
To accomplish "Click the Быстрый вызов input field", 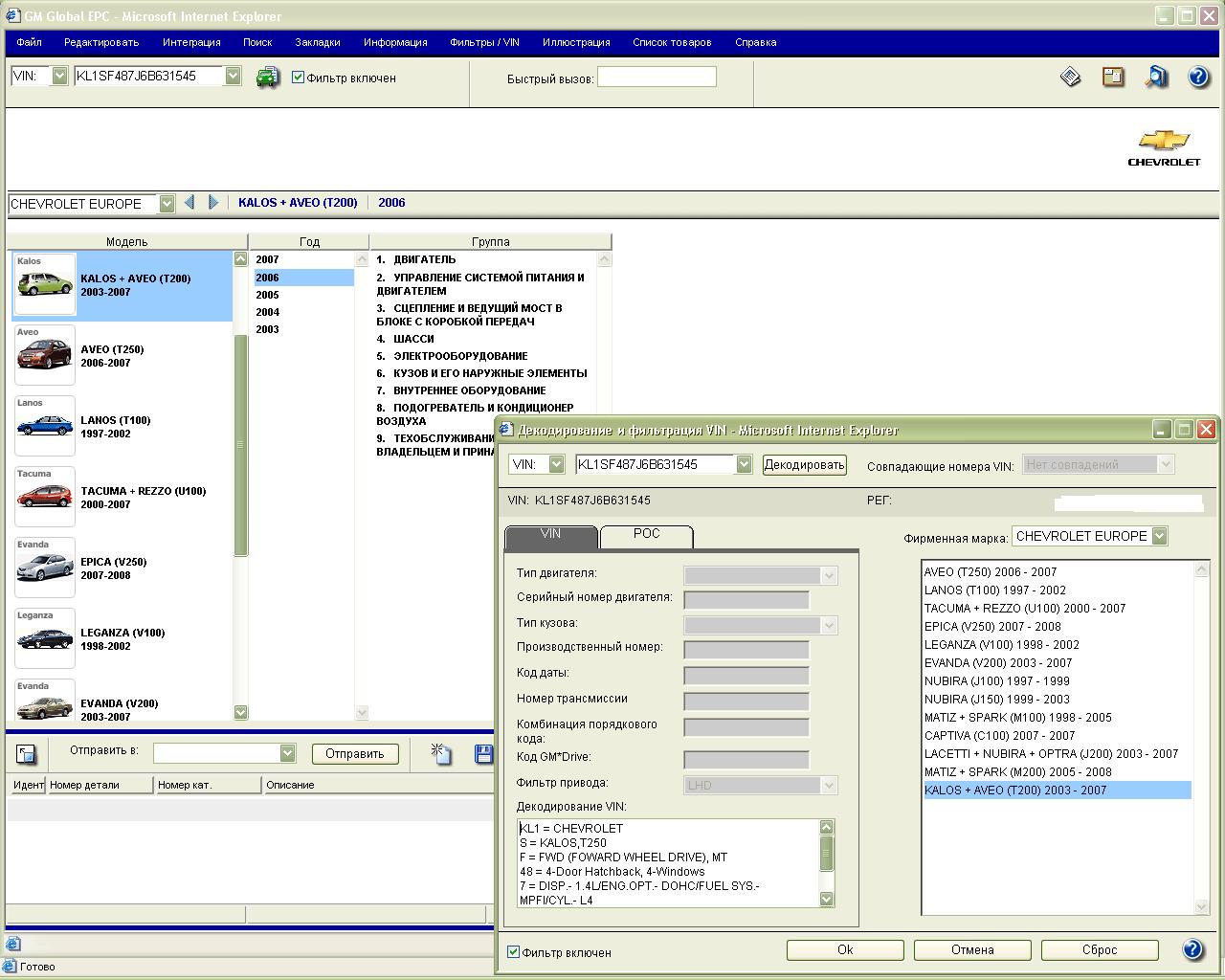I will pyautogui.click(x=657, y=78).
